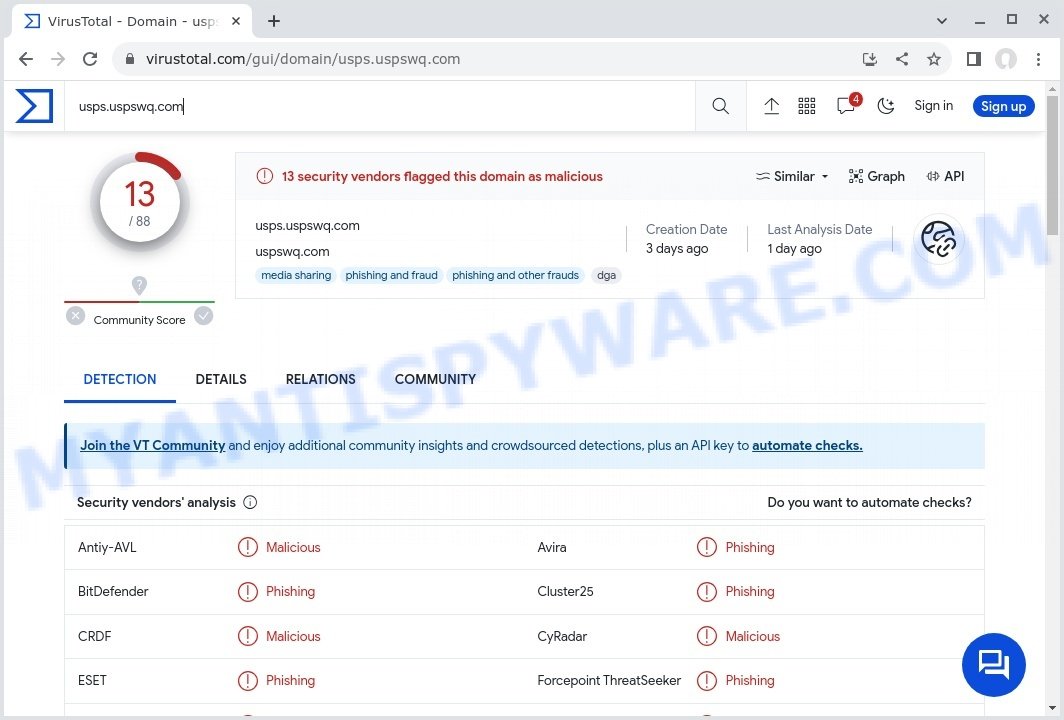Switch to the DETECTION tab

pyautogui.click(x=119, y=380)
